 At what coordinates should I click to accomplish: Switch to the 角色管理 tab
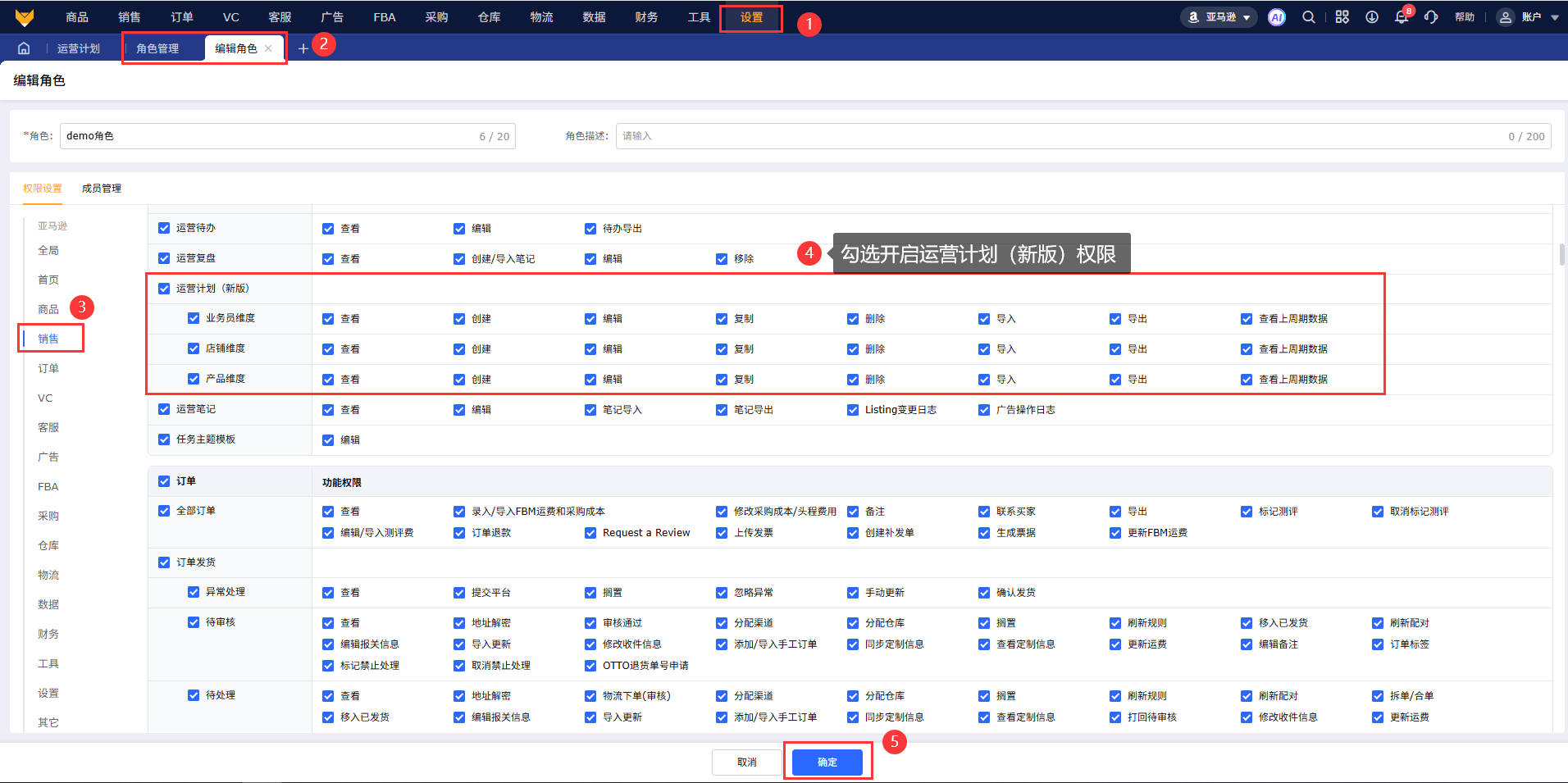(157, 48)
